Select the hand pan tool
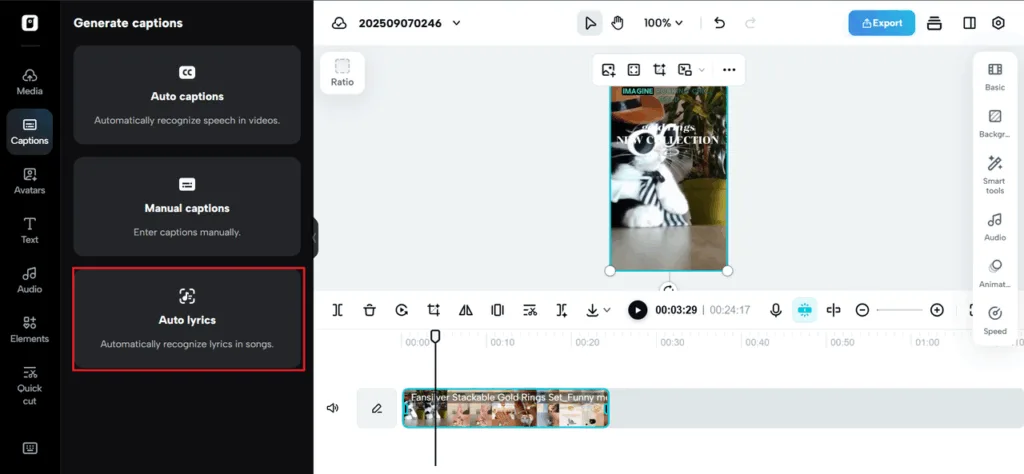The width and height of the screenshot is (1024, 474). click(x=617, y=23)
